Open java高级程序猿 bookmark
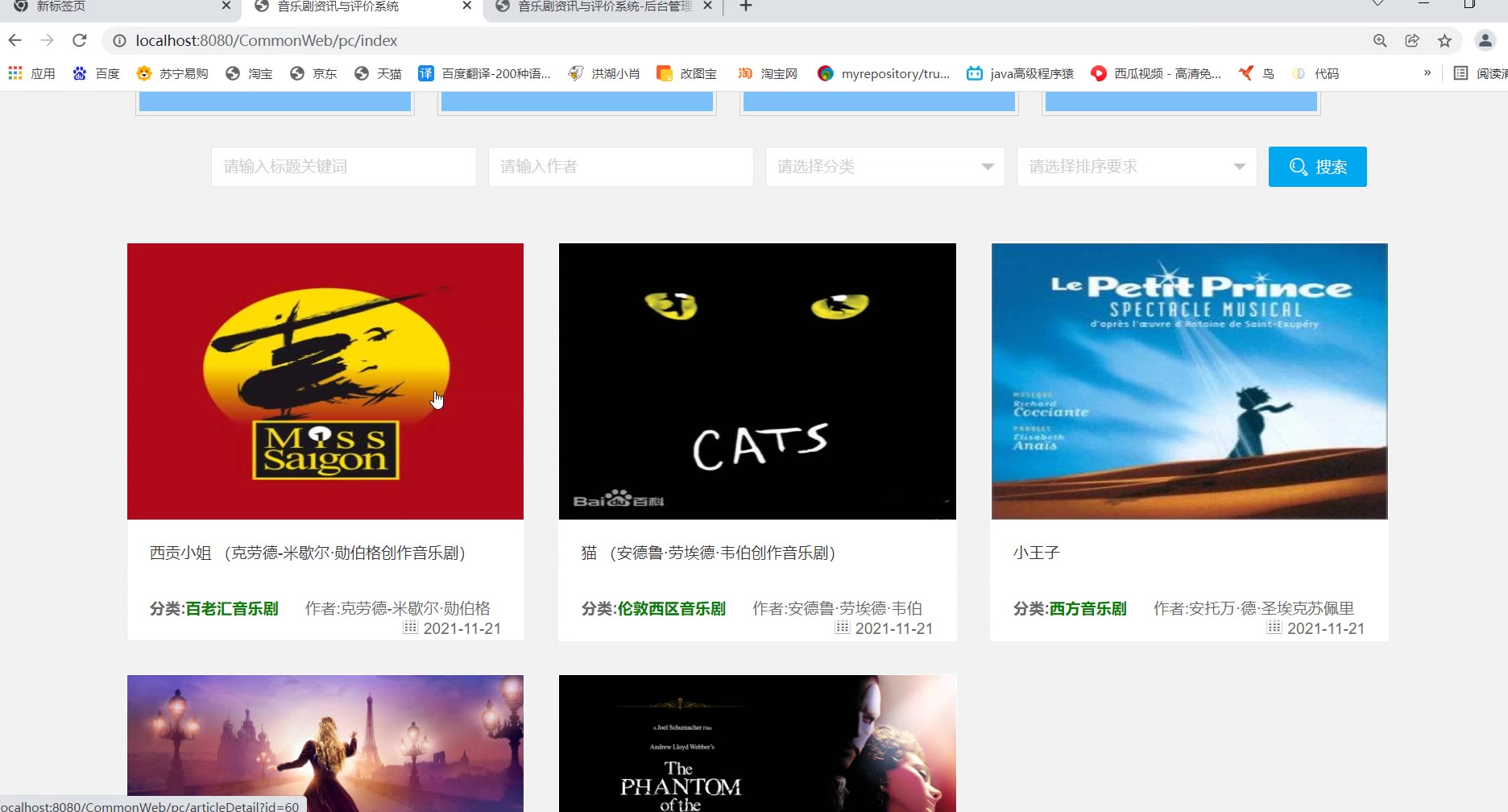The width and height of the screenshot is (1508, 812). (x=1021, y=73)
